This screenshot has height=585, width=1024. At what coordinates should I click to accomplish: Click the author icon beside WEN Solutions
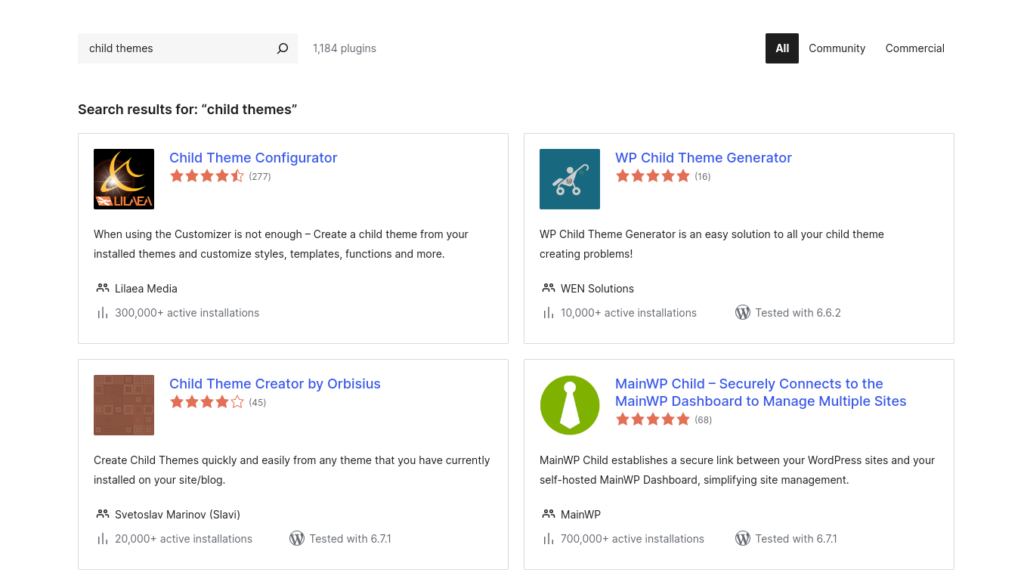[x=549, y=288]
